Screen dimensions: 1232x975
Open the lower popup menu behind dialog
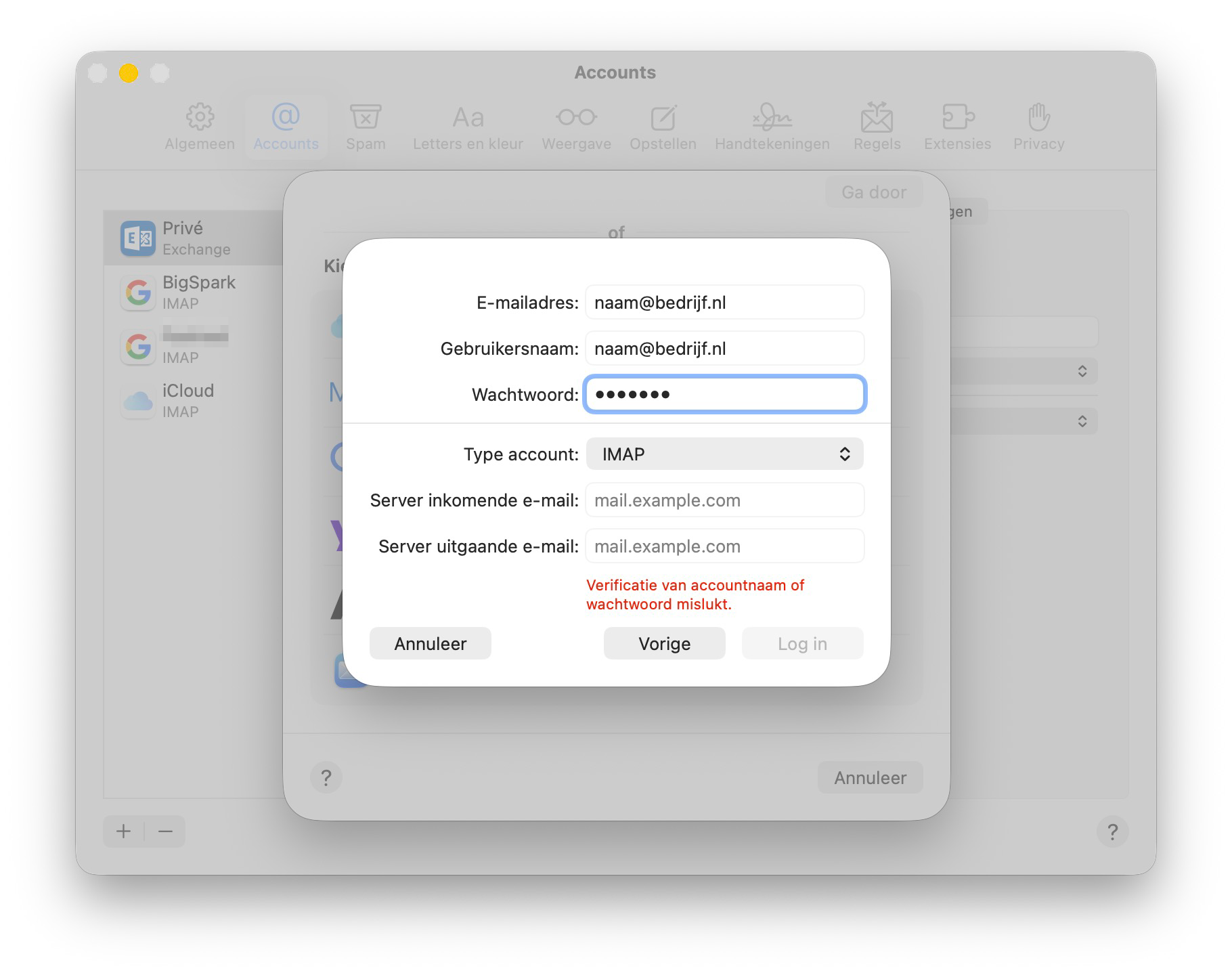(1023, 421)
